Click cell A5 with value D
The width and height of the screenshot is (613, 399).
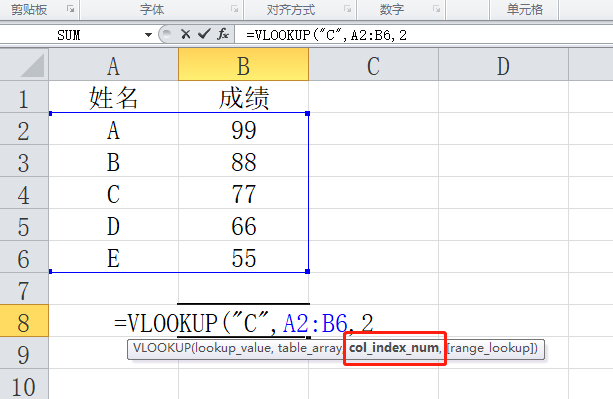point(113,225)
